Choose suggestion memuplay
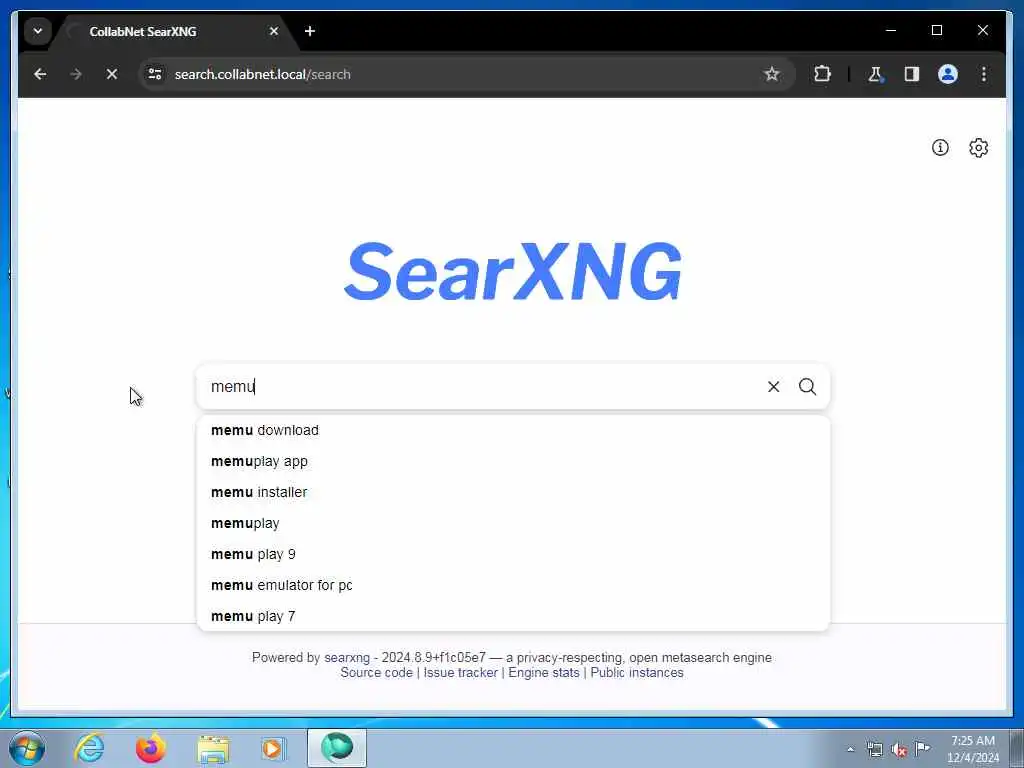 513,523
